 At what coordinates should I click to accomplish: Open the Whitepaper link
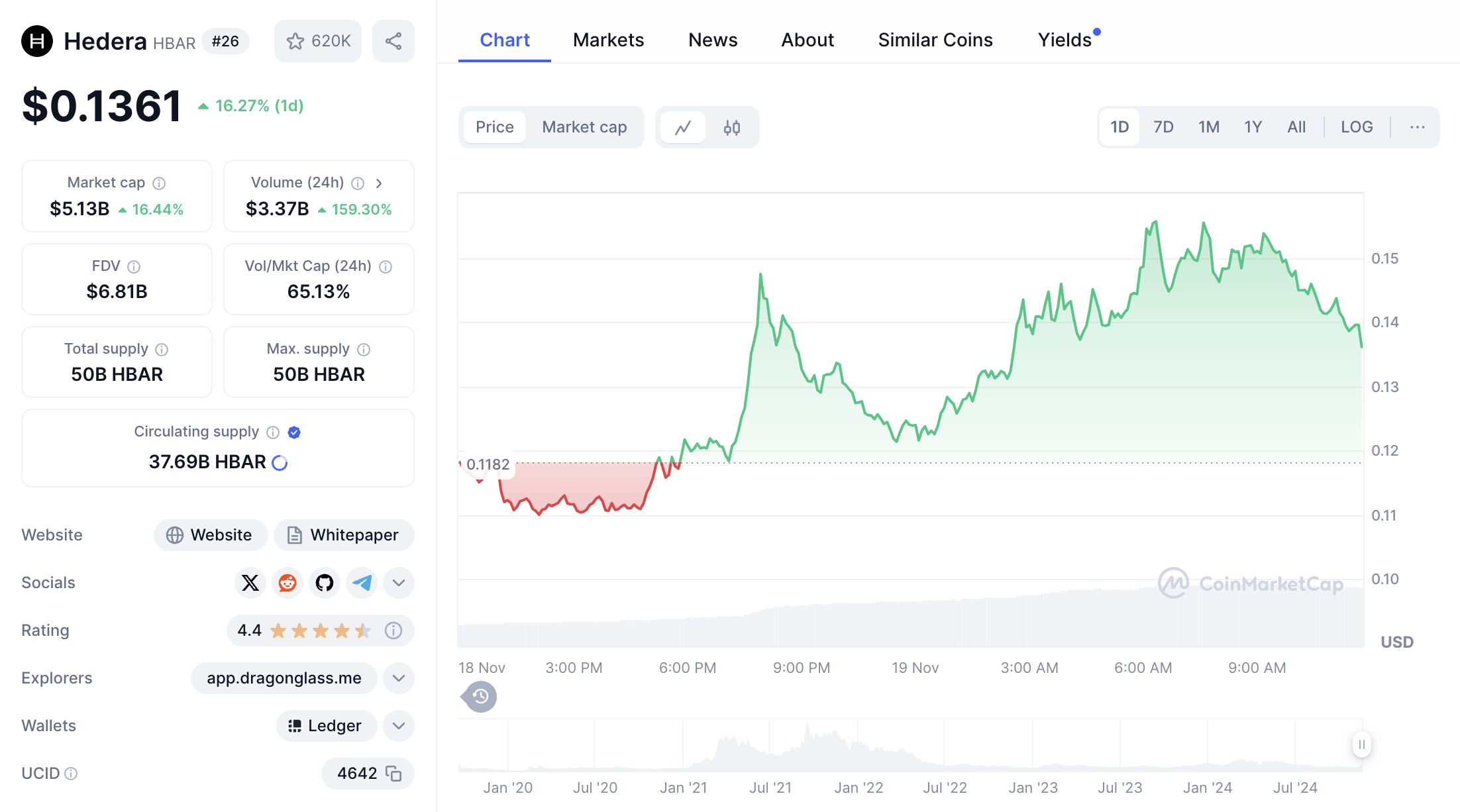(344, 535)
